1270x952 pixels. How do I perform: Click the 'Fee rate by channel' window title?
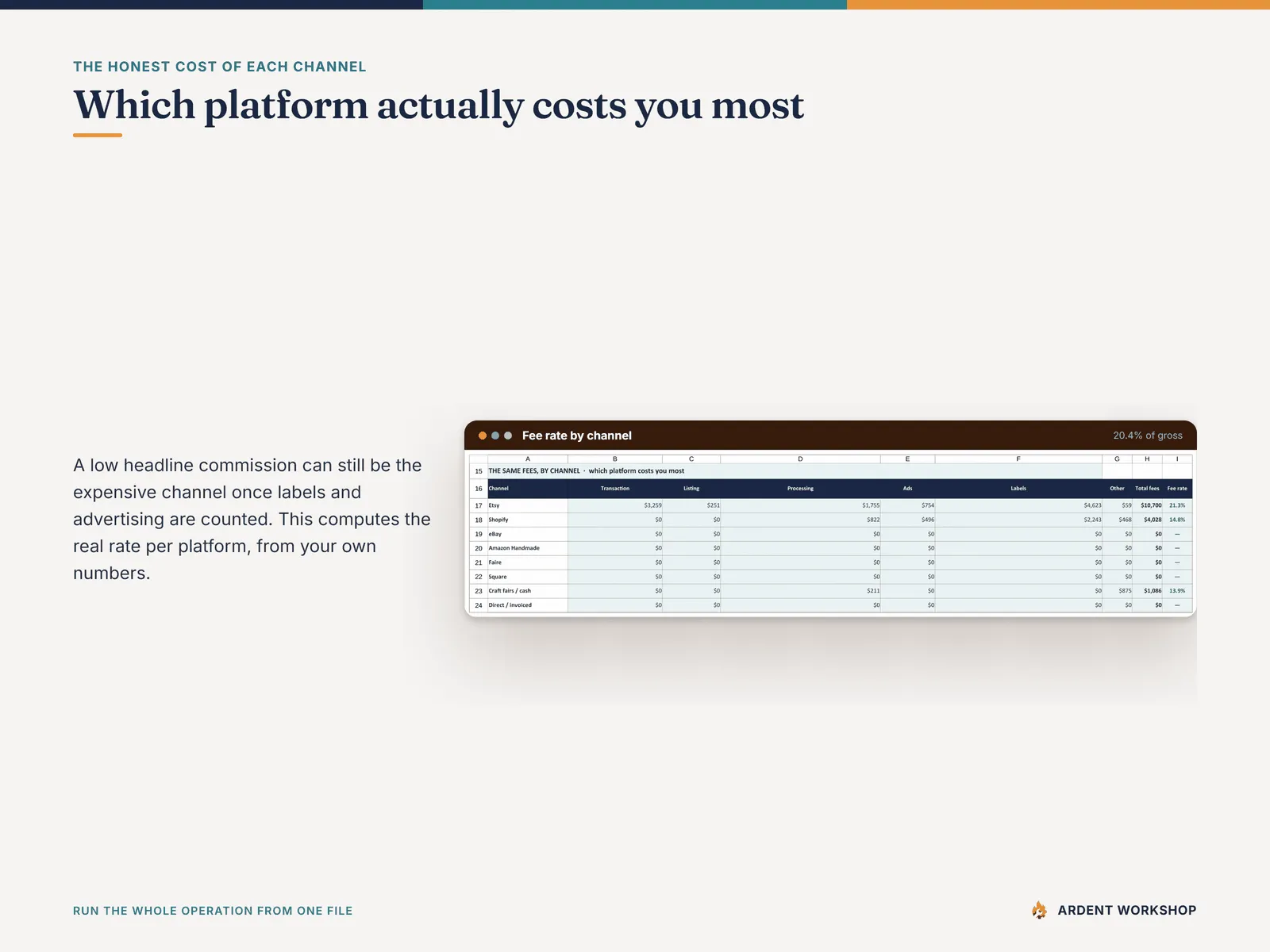point(577,436)
